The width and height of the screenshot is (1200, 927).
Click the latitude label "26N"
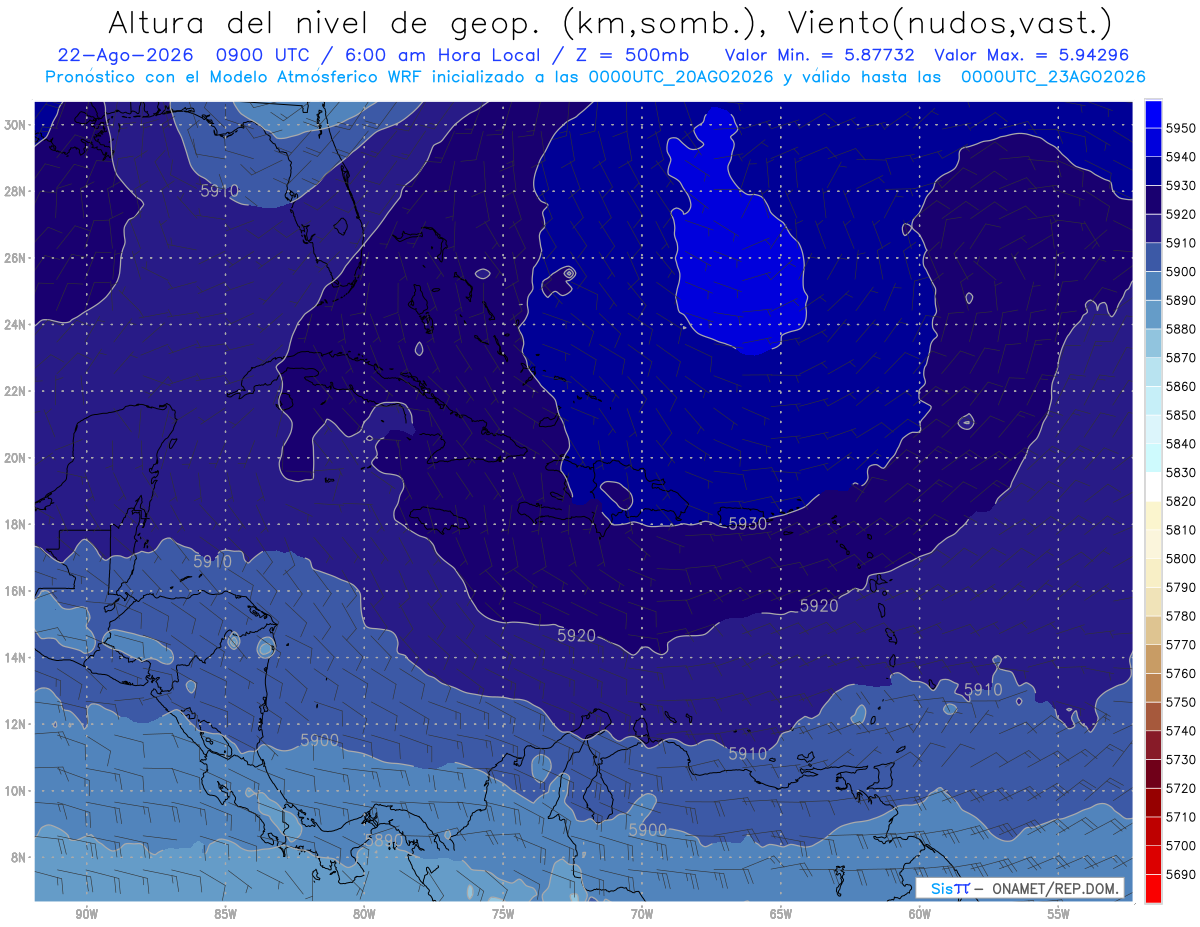coord(15,258)
